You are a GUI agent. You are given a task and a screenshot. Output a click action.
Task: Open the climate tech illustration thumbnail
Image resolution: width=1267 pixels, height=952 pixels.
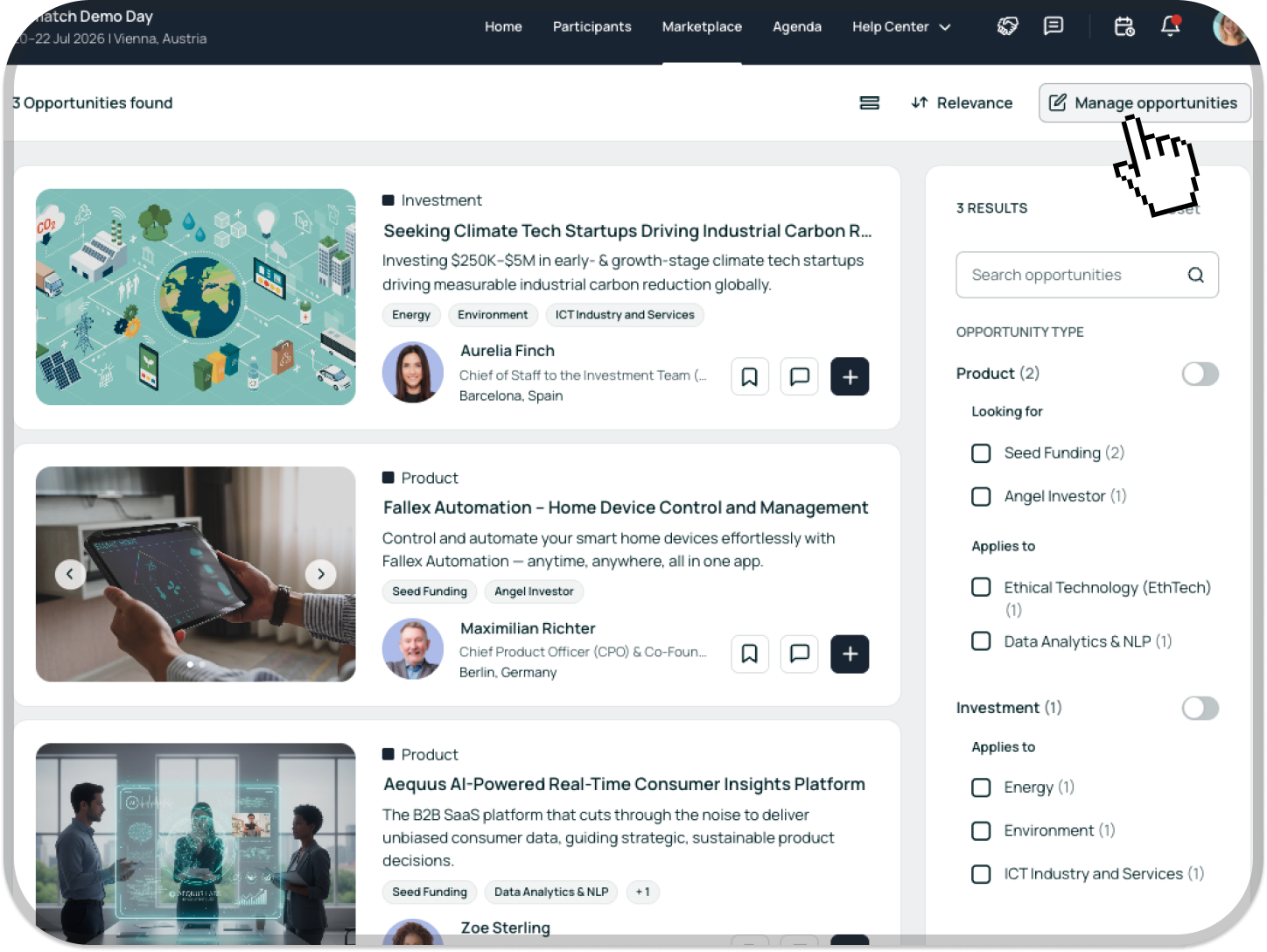[195, 297]
